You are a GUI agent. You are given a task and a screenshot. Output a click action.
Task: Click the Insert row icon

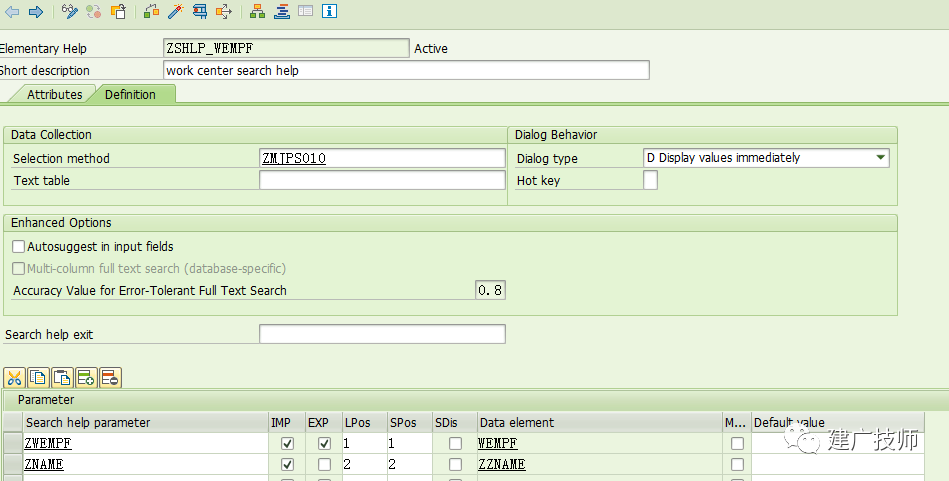pyautogui.click(x=86, y=378)
